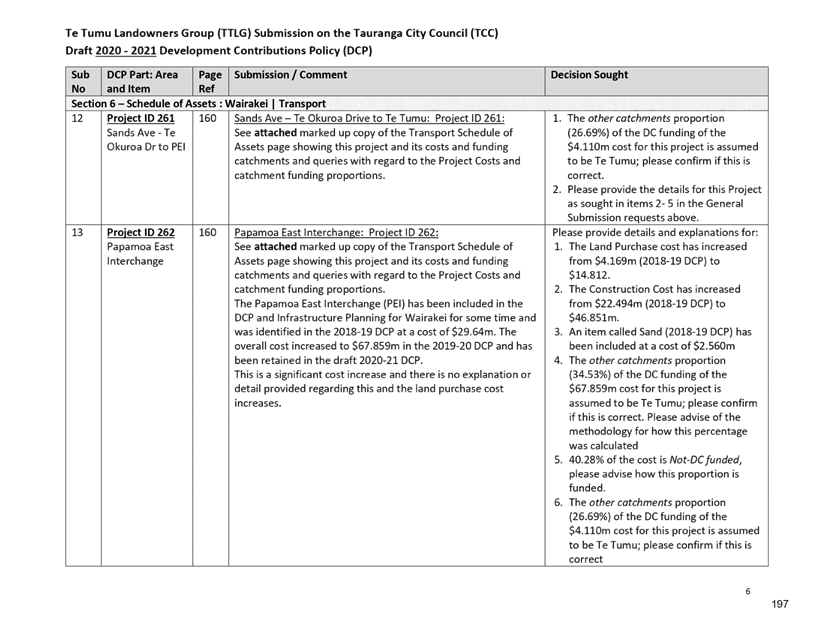
Task: Click row 13 item 2 'The Construction Cost has increased'
Action: coord(648,303)
